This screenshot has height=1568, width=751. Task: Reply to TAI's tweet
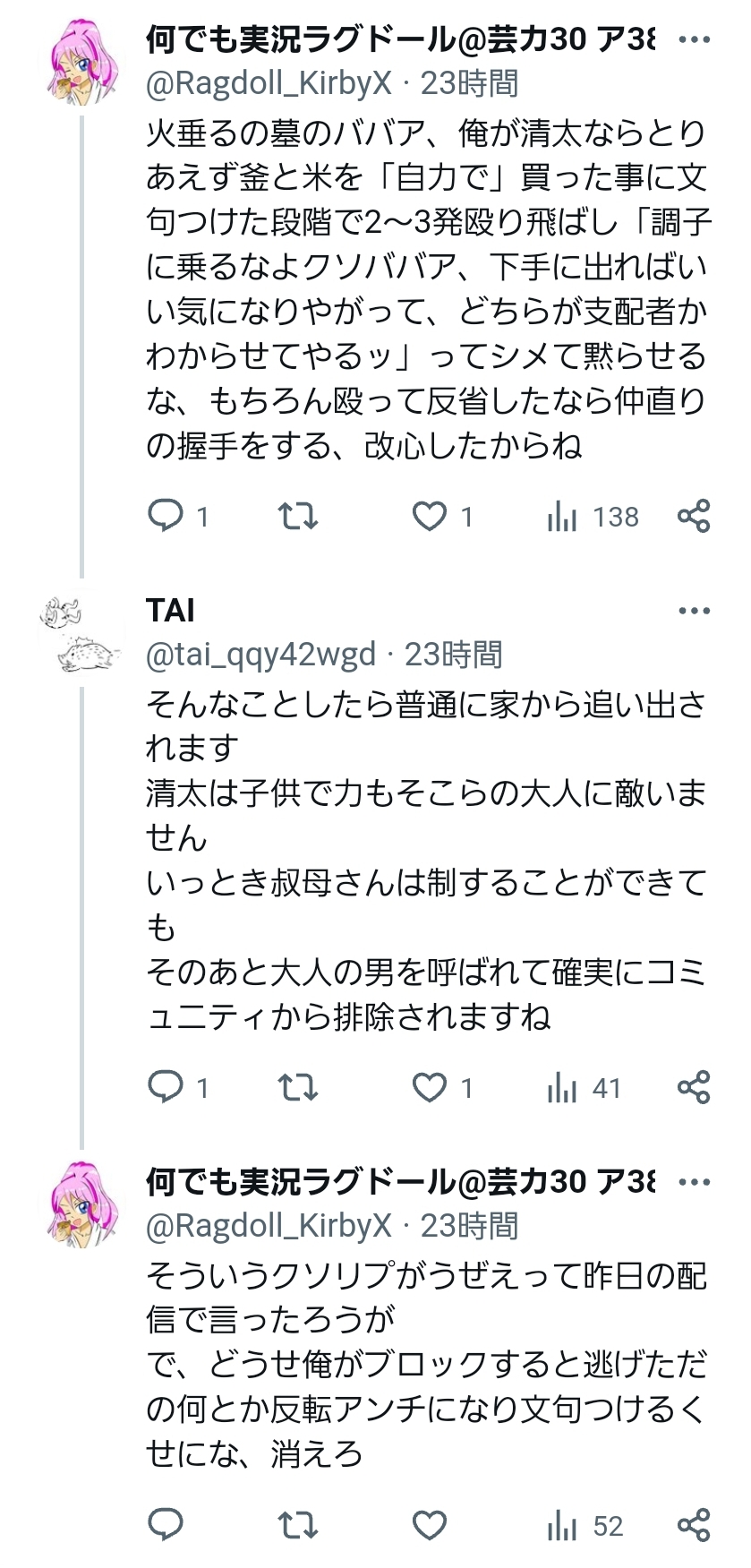[x=166, y=1087]
